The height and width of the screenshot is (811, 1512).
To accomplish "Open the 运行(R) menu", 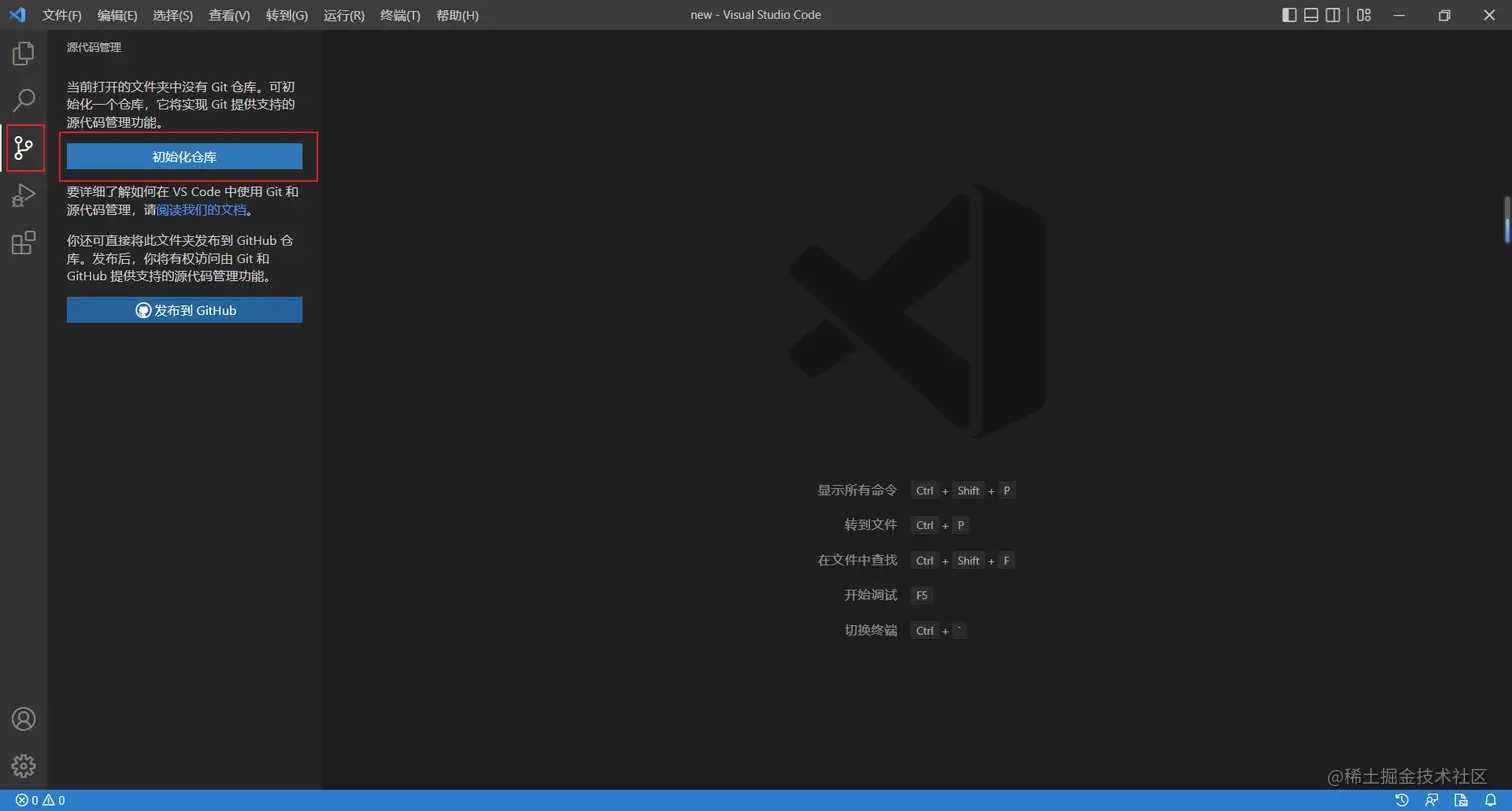I will pos(344,15).
